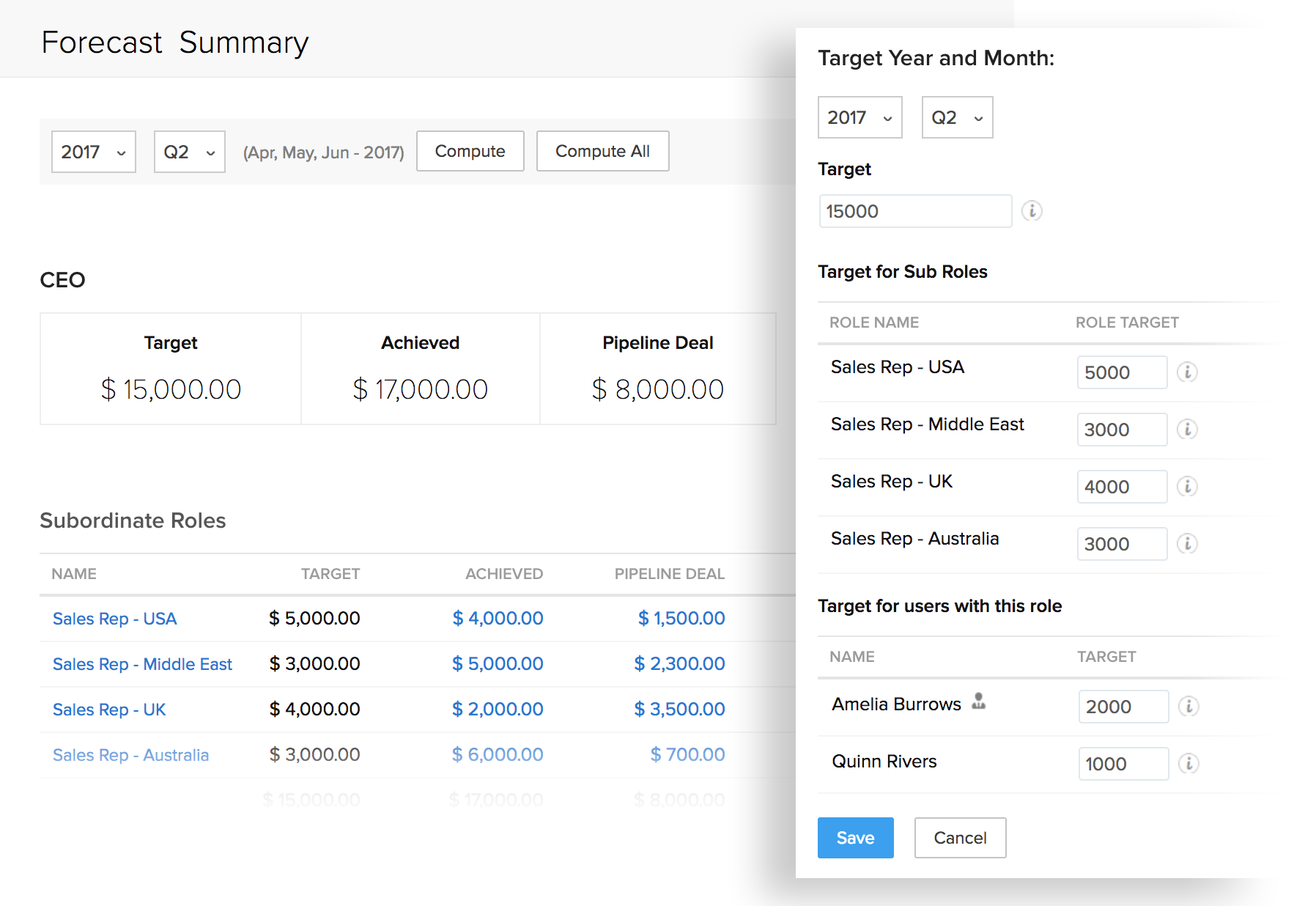Click the overall Target input field
The width and height of the screenshot is (1316, 906).
tap(915, 211)
